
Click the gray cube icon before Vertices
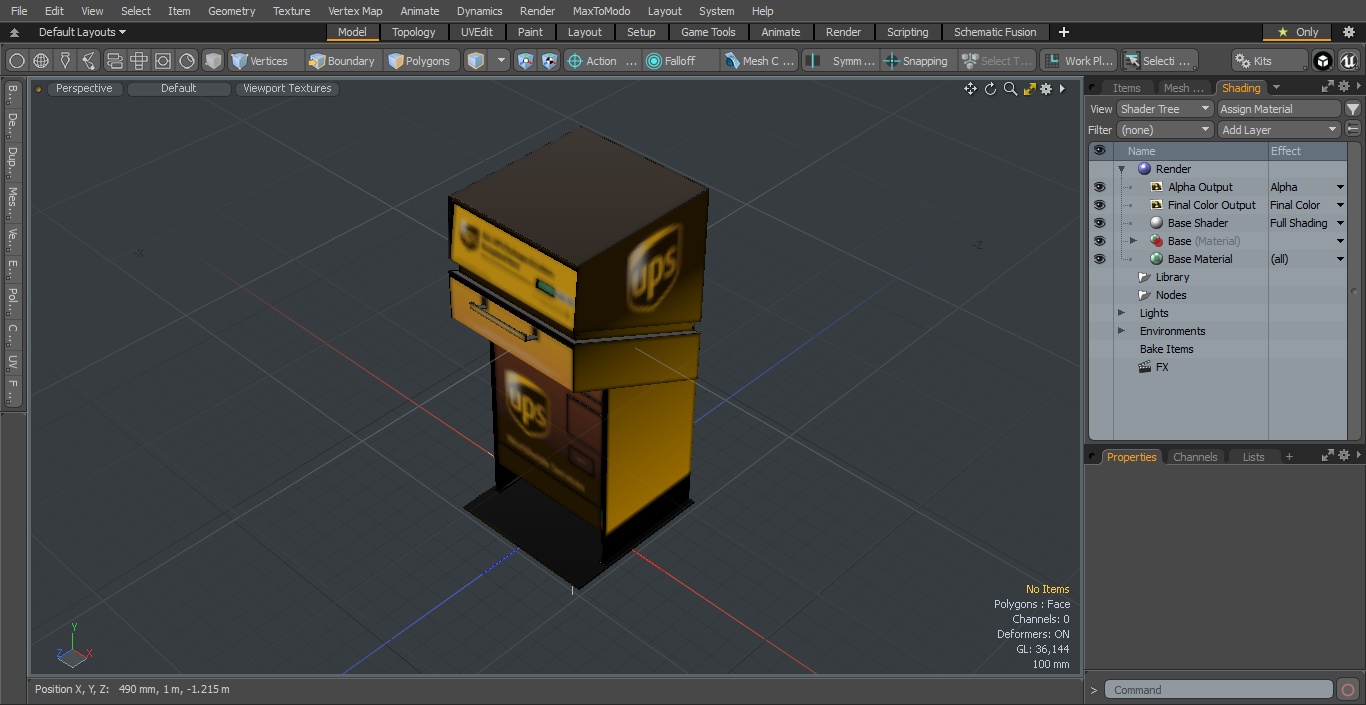pyautogui.click(x=213, y=61)
